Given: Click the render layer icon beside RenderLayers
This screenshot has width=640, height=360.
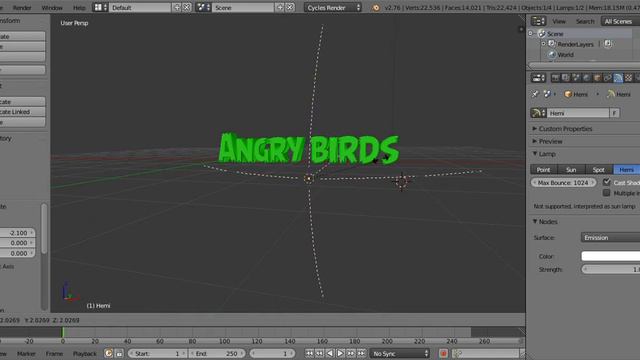Looking at the screenshot, I should point(607,44).
